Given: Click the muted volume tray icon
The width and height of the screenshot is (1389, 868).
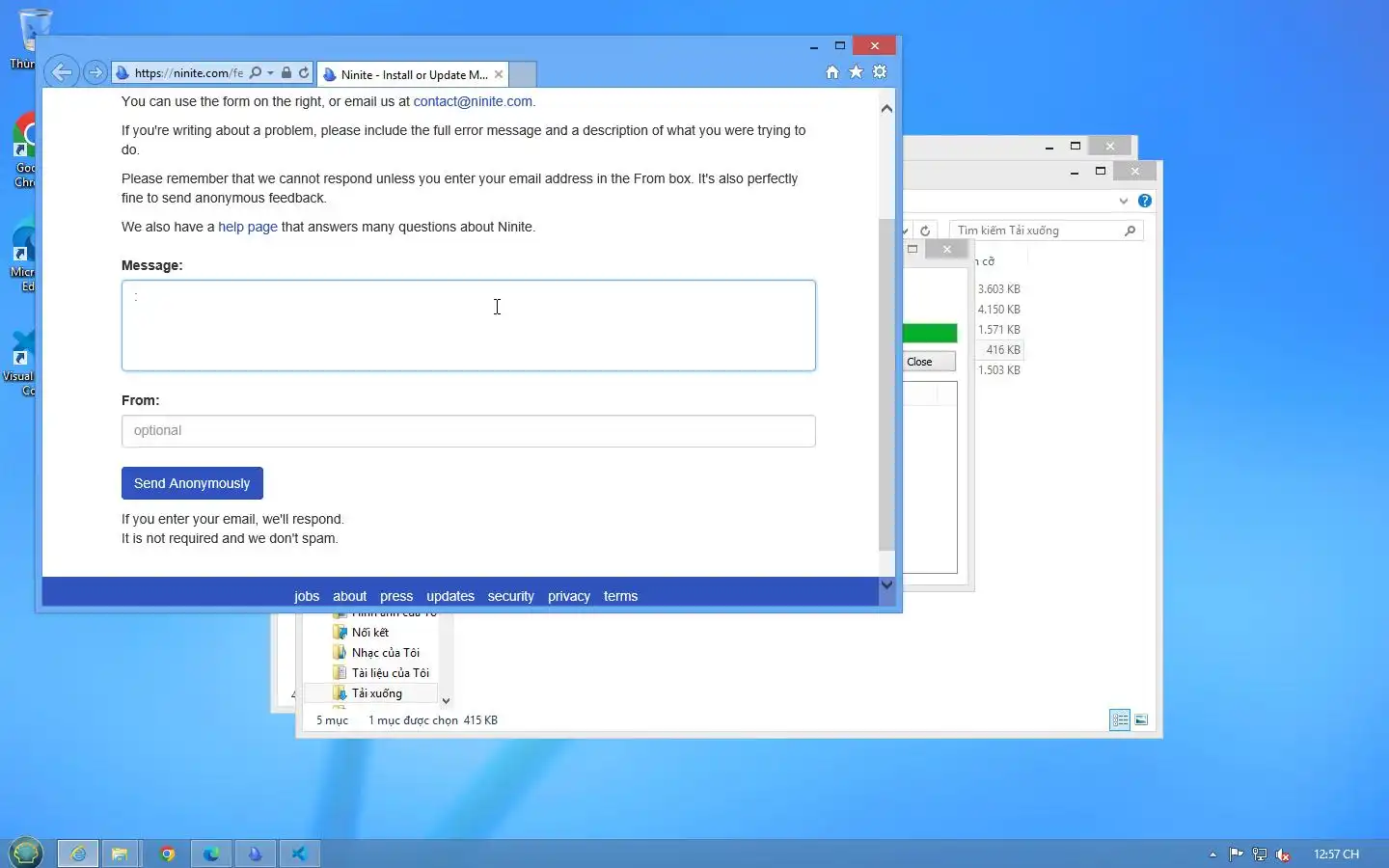Looking at the screenshot, I should click(x=1283, y=854).
